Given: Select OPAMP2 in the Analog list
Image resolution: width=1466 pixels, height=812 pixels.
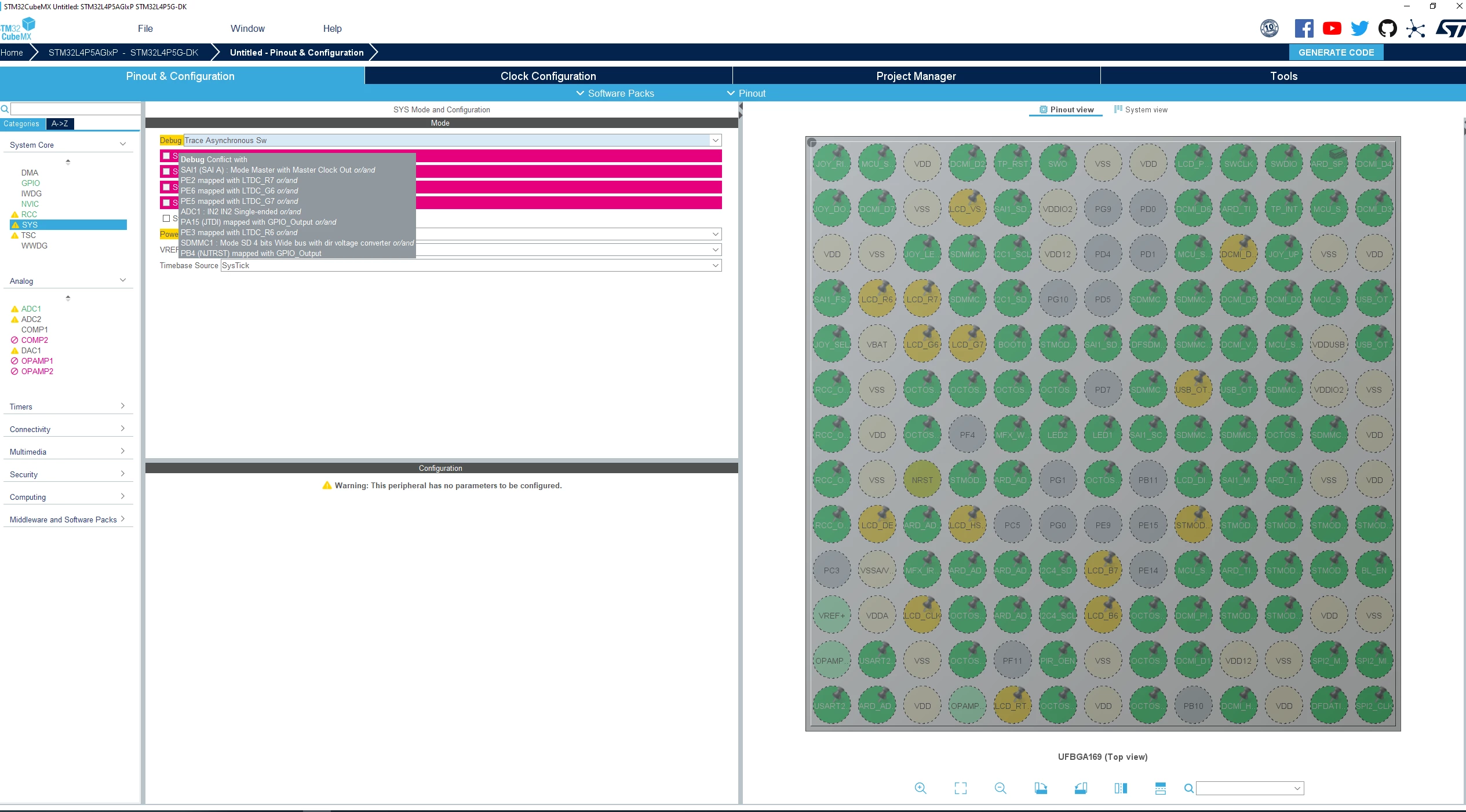Looking at the screenshot, I should click(37, 371).
